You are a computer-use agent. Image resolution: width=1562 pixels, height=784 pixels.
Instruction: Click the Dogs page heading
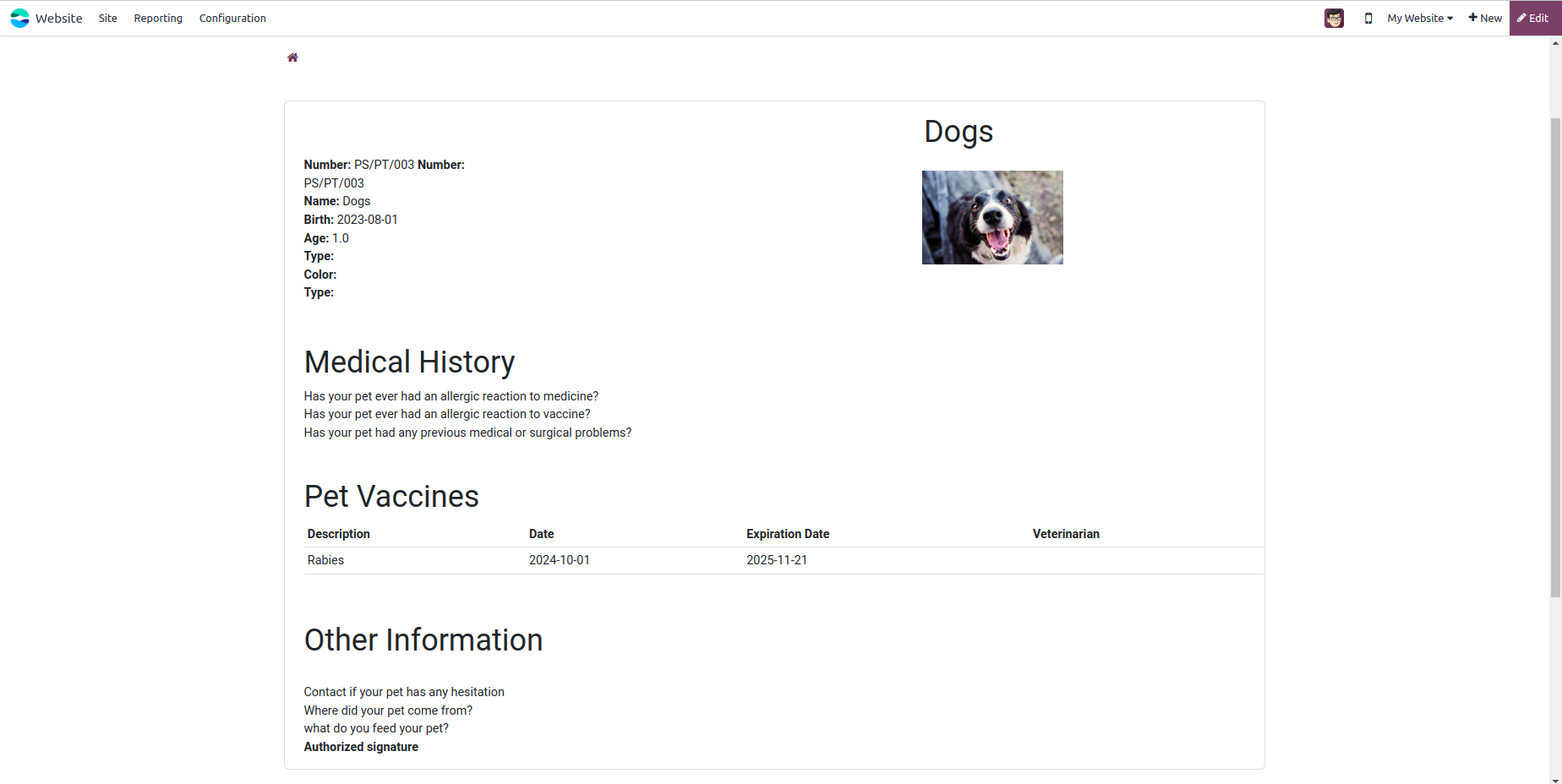pyautogui.click(x=958, y=131)
